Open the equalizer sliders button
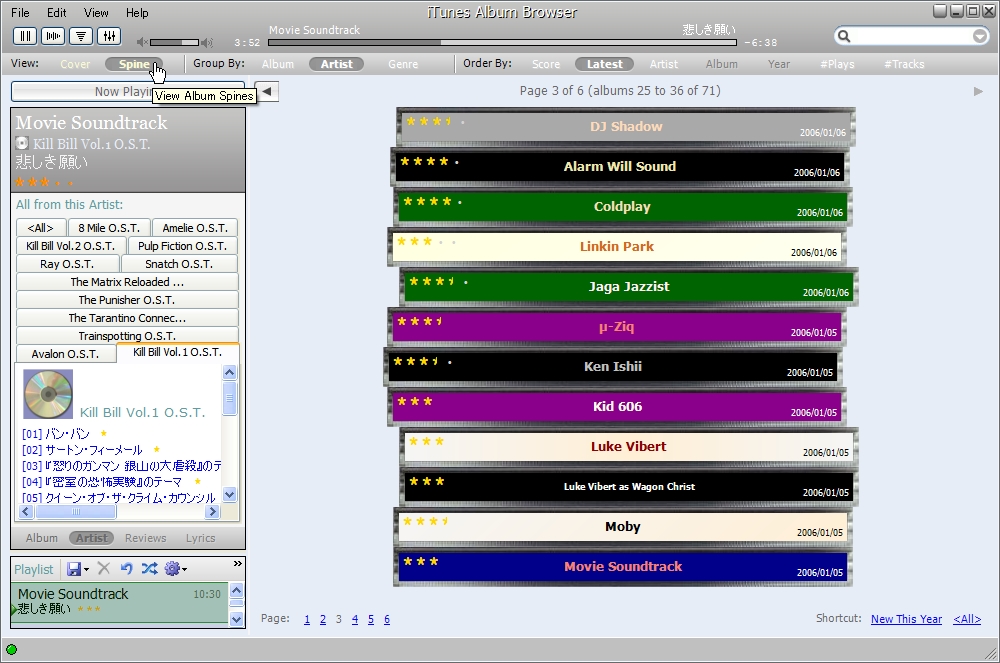Screen dimensions: 1000x663 coord(109,36)
